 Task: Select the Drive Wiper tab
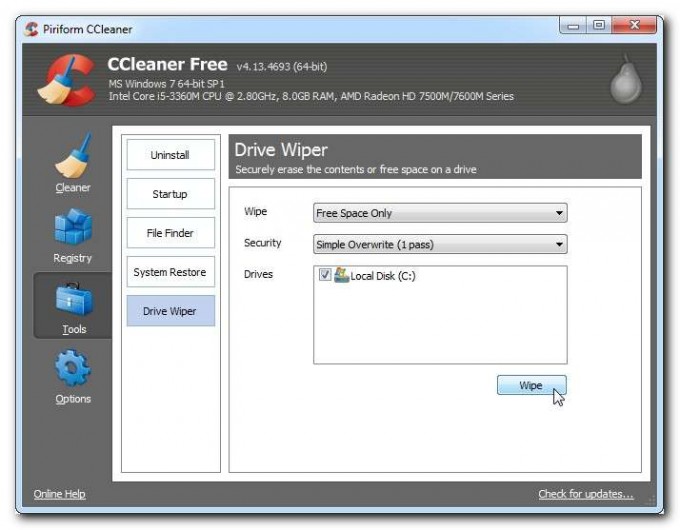coord(170,311)
